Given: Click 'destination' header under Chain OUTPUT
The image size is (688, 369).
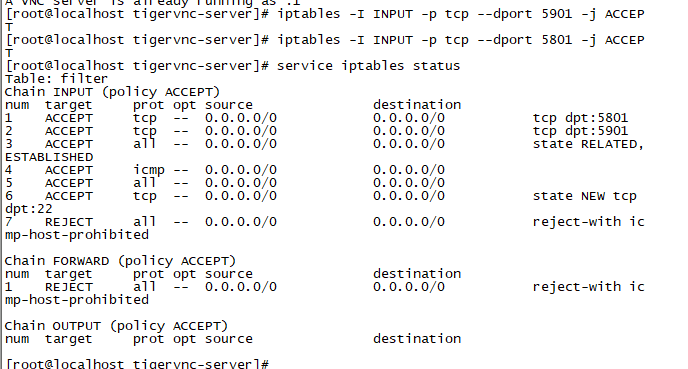Looking at the screenshot, I should (417, 339).
